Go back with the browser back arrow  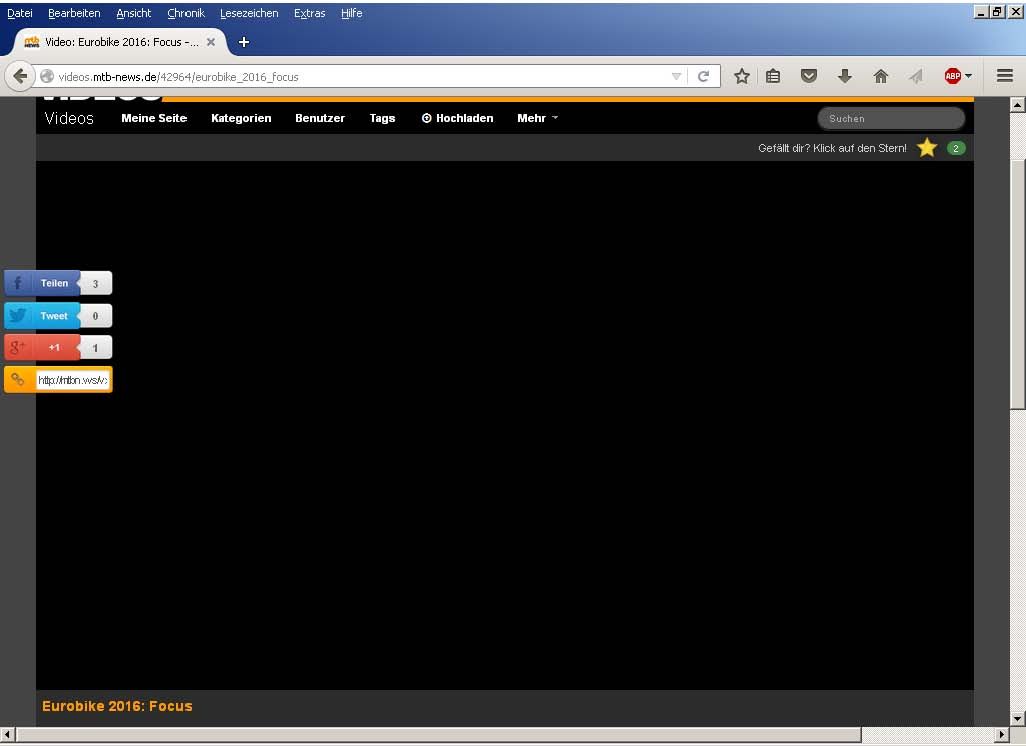20,77
